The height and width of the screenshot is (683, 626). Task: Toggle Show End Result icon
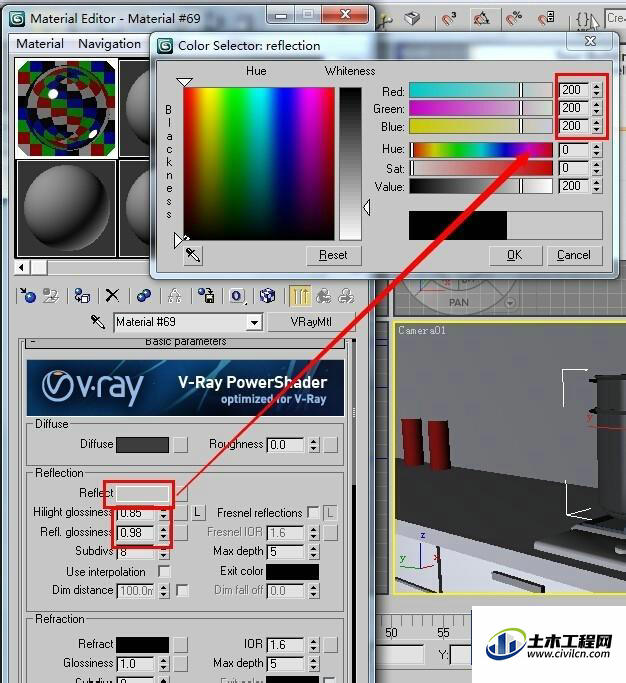(x=300, y=296)
